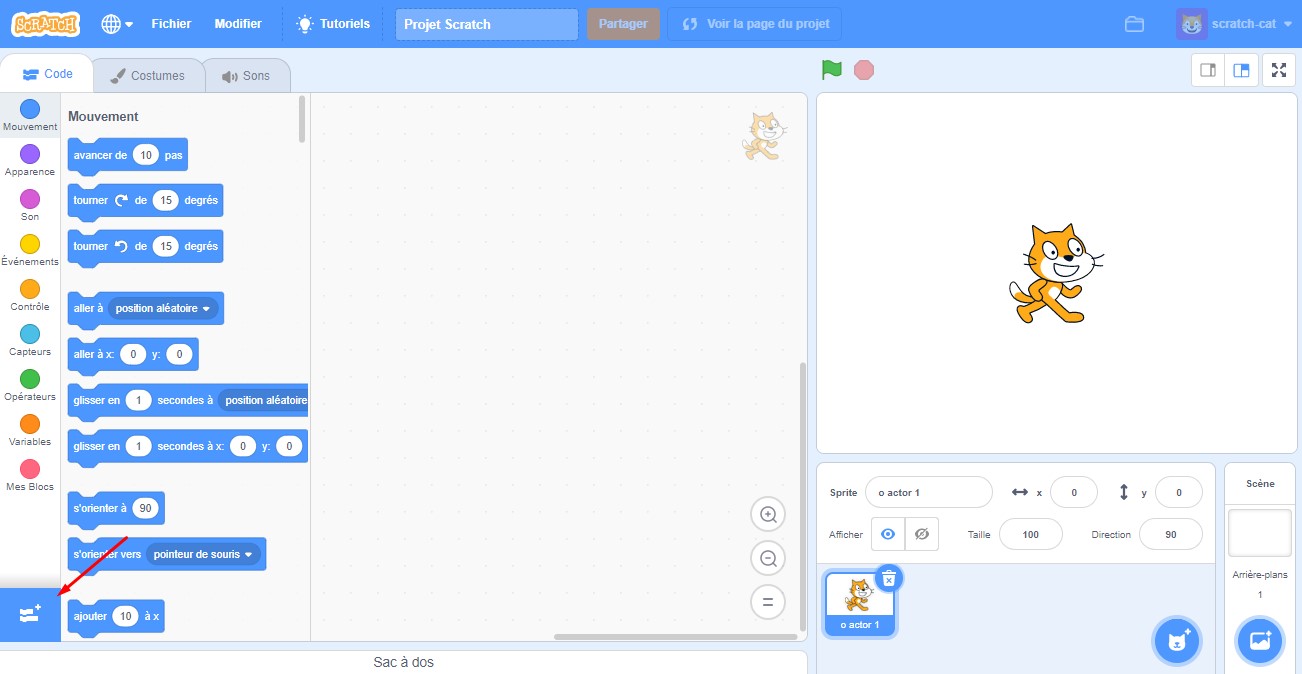1302x674 pixels.
Task: Delete sprite with the trash icon
Action: 888,577
